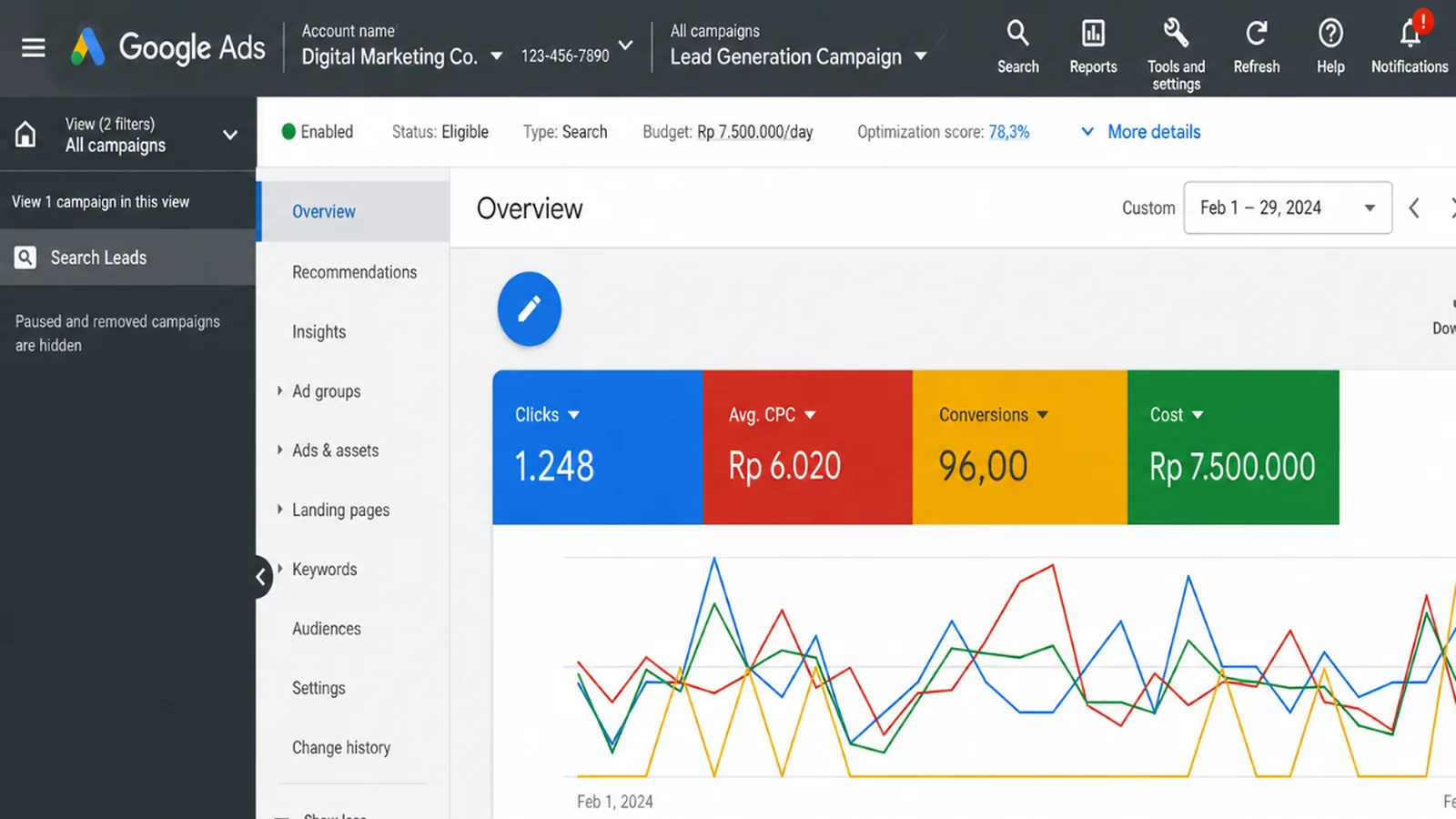
Task: Open Change history page
Action: pos(341,747)
